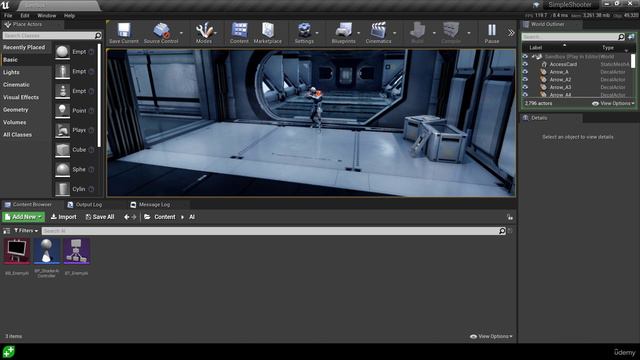Open the Blueprints dropdown arrow
Image resolution: width=640 pixels, height=360 pixels.
click(x=358, y=33)
